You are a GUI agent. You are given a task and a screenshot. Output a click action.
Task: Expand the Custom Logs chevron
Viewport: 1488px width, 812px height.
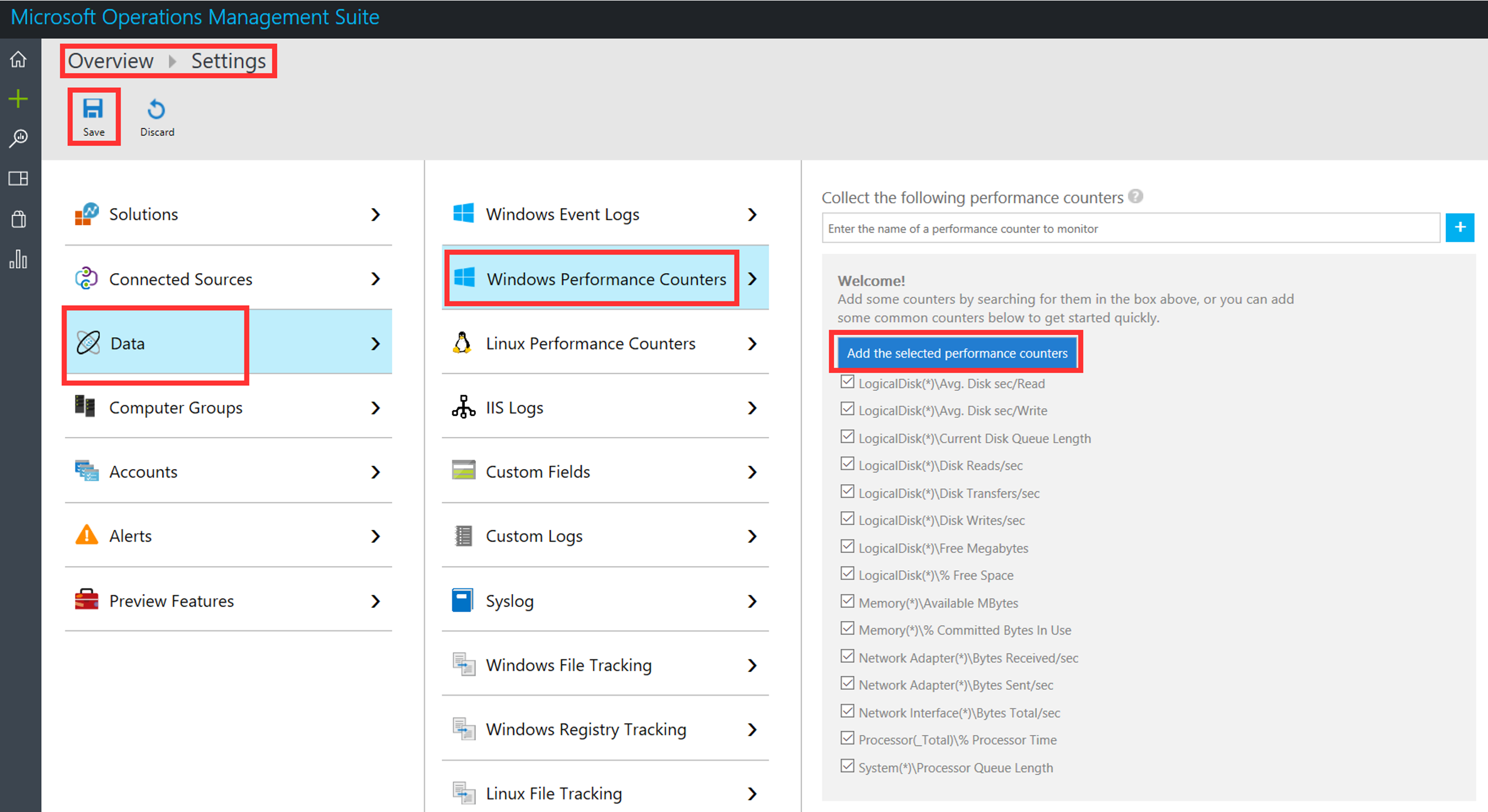[x=752, y=536]
